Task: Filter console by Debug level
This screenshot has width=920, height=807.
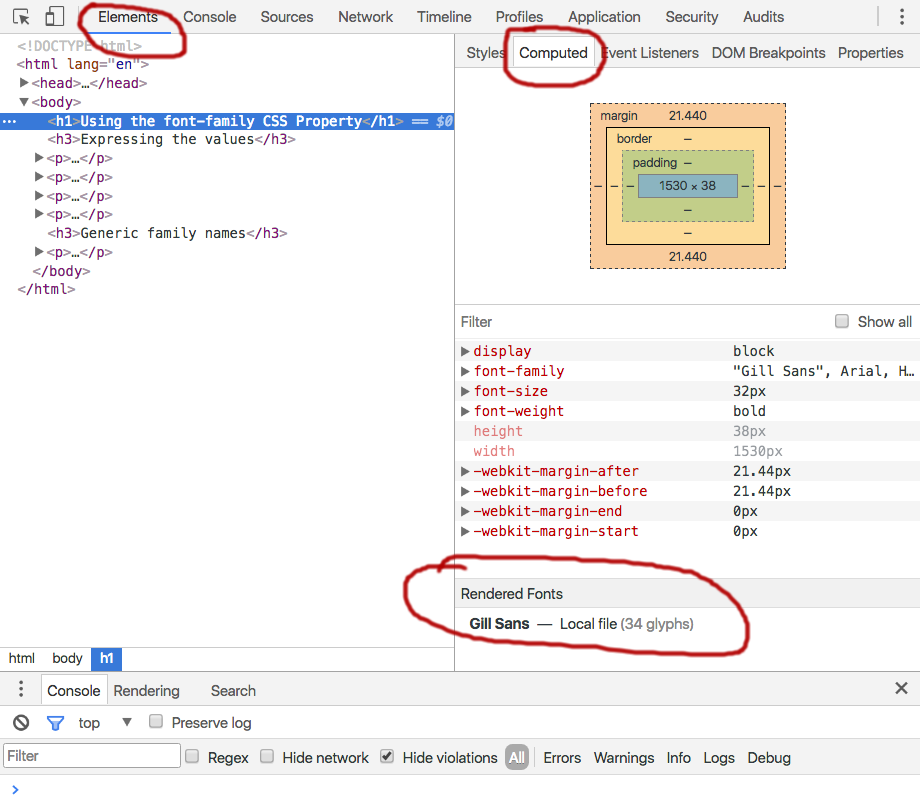Action: (769, 758)
